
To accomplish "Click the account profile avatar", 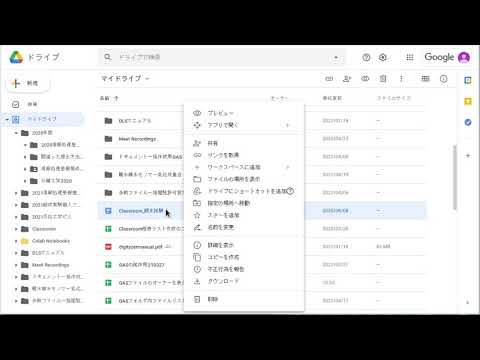I will pyautogui.click(x=464, y=57).
